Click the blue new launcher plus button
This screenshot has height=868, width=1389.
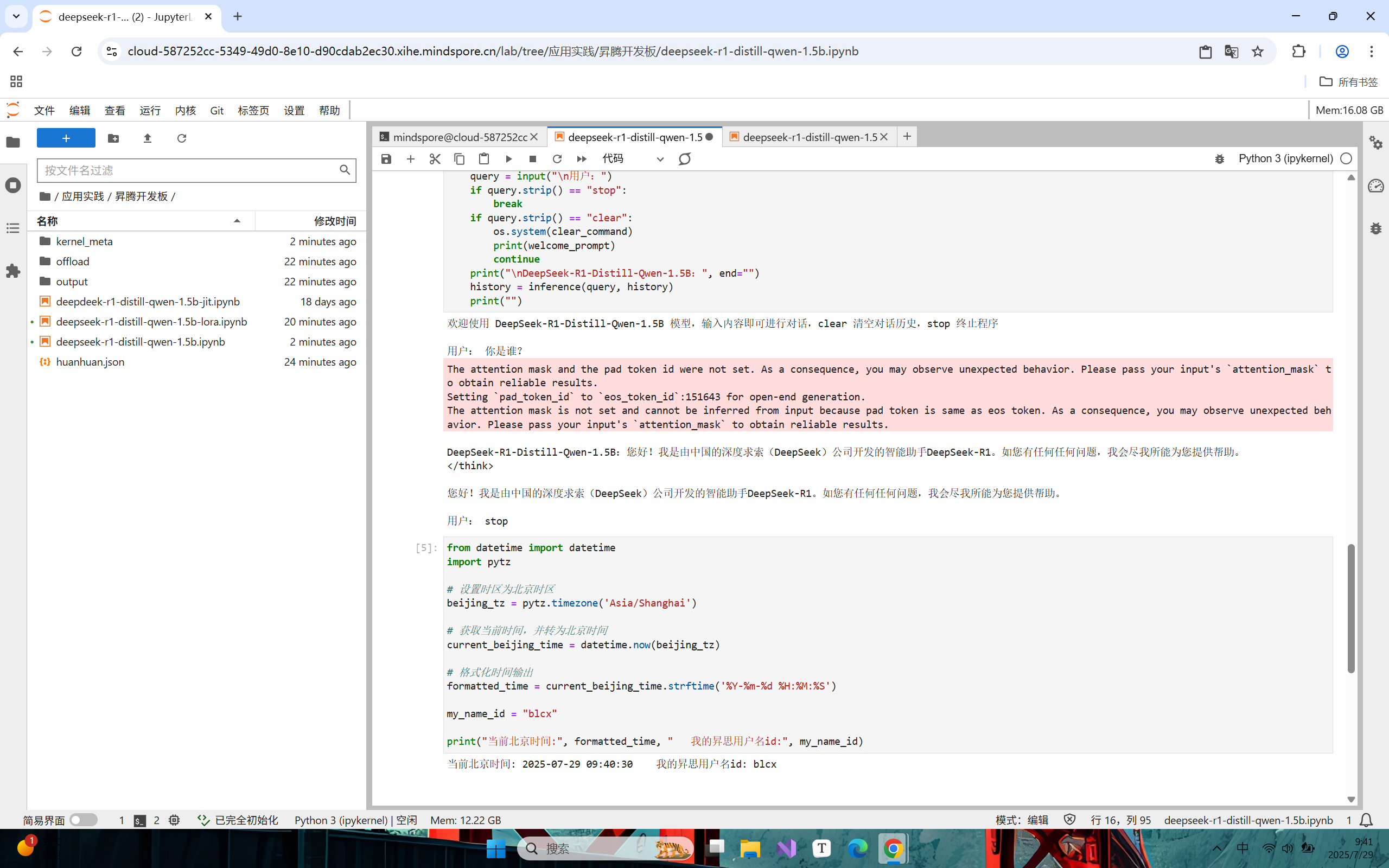click(x=66, y=138)
